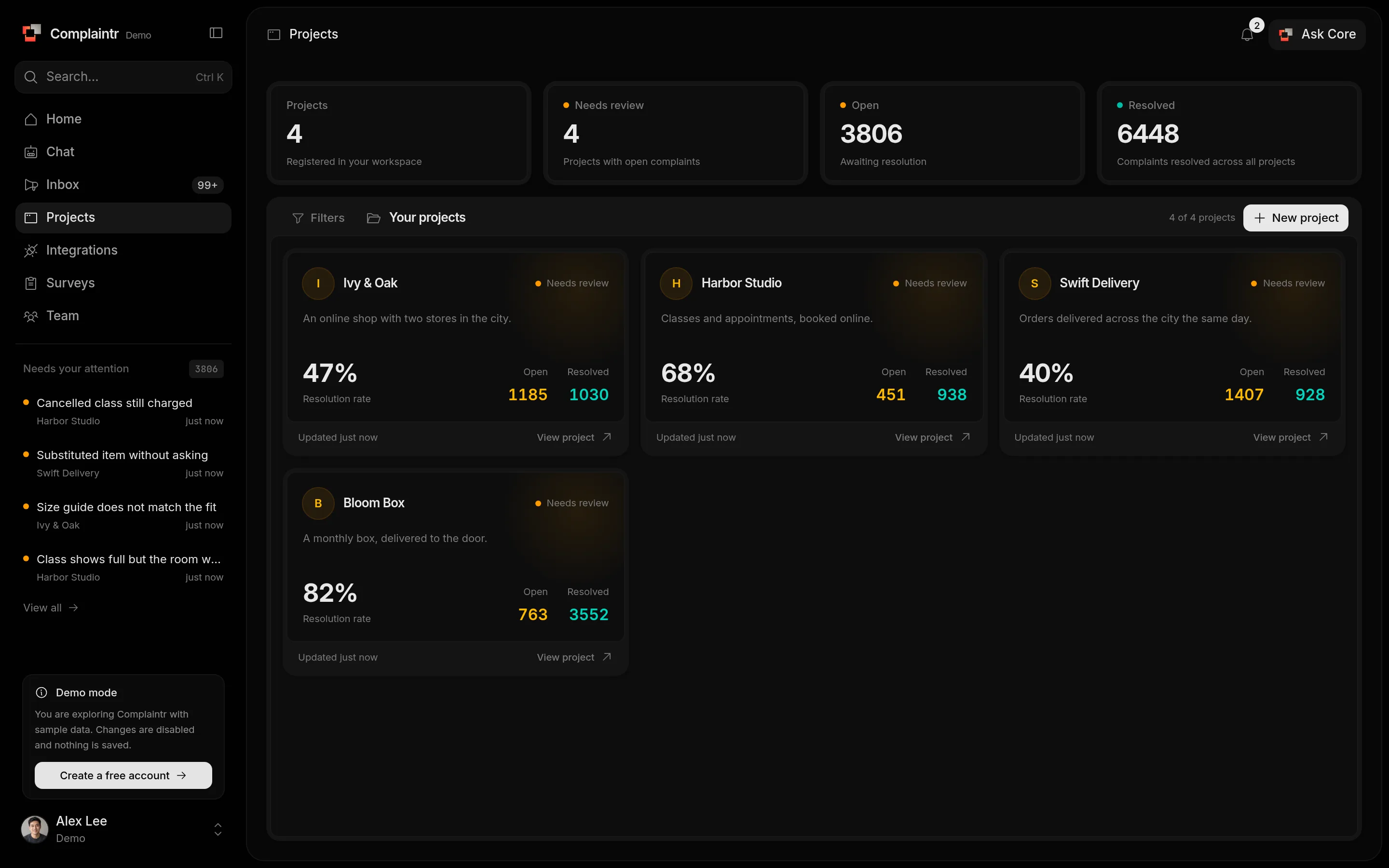Image resolution: width=1389 pixels, height=868 pixels.
Task: Open Surveys in the sidebar
Action: click(x=123, y=283)
